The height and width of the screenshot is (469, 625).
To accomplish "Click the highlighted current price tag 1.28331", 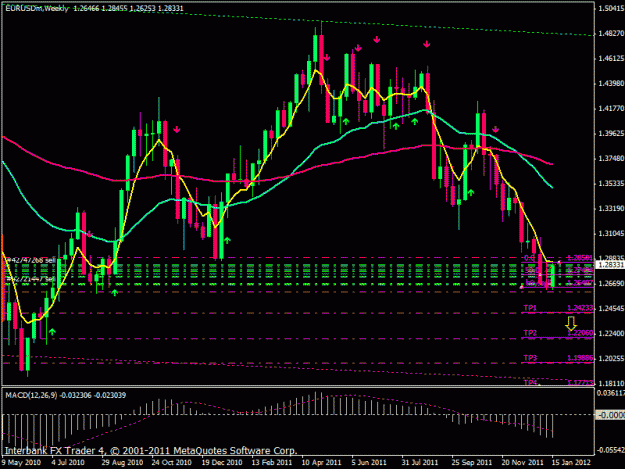I will click(610, 265).
